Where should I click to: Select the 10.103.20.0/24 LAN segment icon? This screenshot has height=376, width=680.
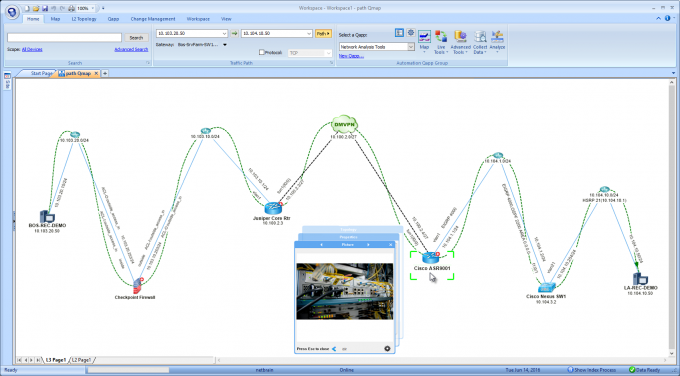[x=75, y=134]
